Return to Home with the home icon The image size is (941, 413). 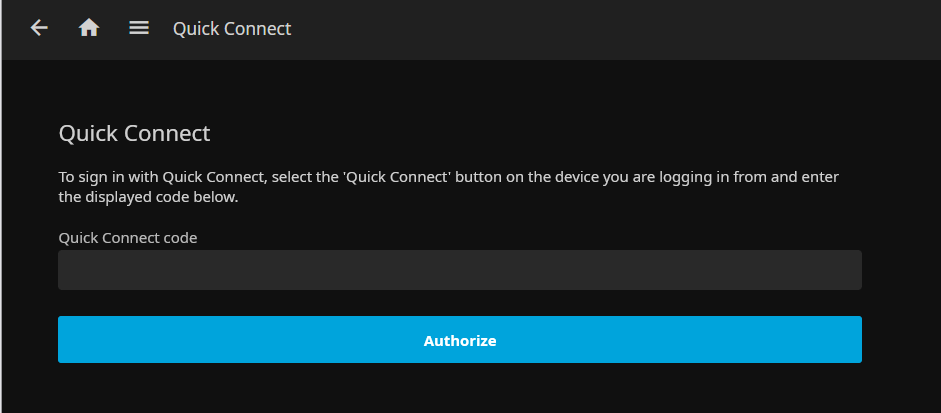89,28
